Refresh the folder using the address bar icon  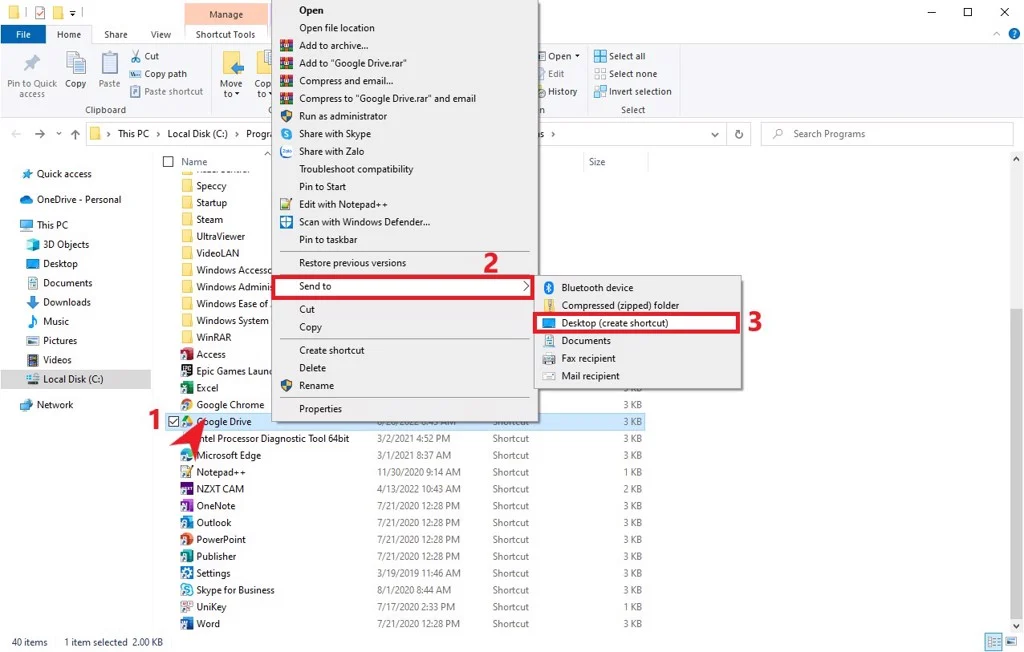738,133
